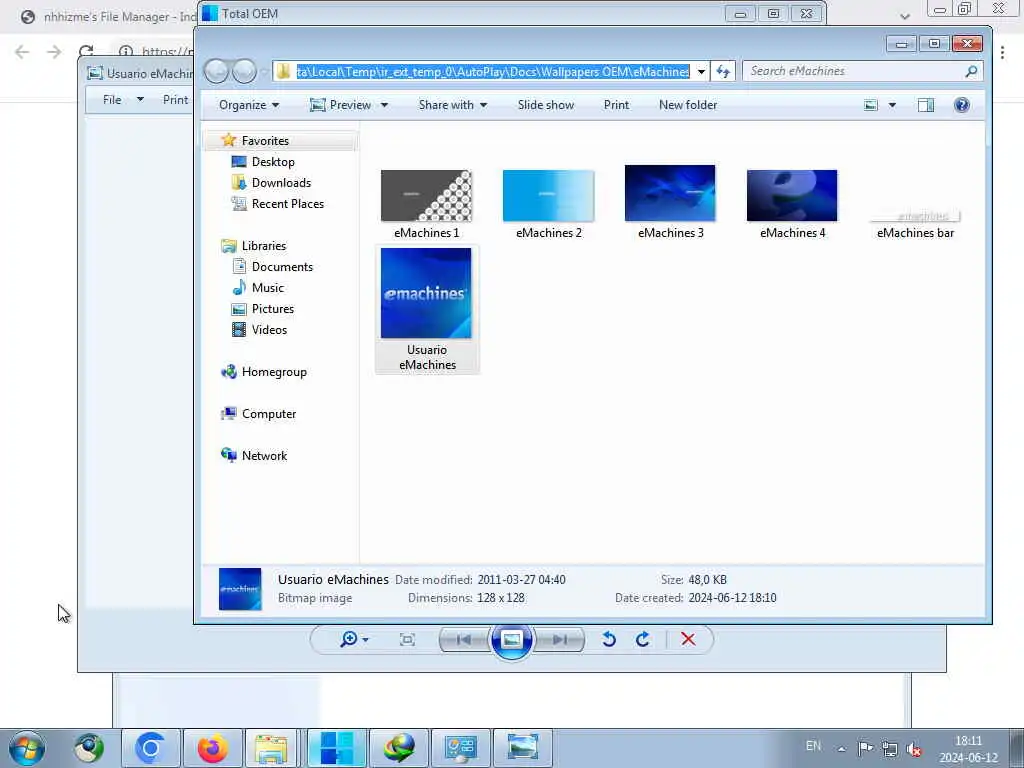The width and height of the screenshot is (1024, 768).
Task: Click browser Forward arrow
Action: click(x=54, y=52)
